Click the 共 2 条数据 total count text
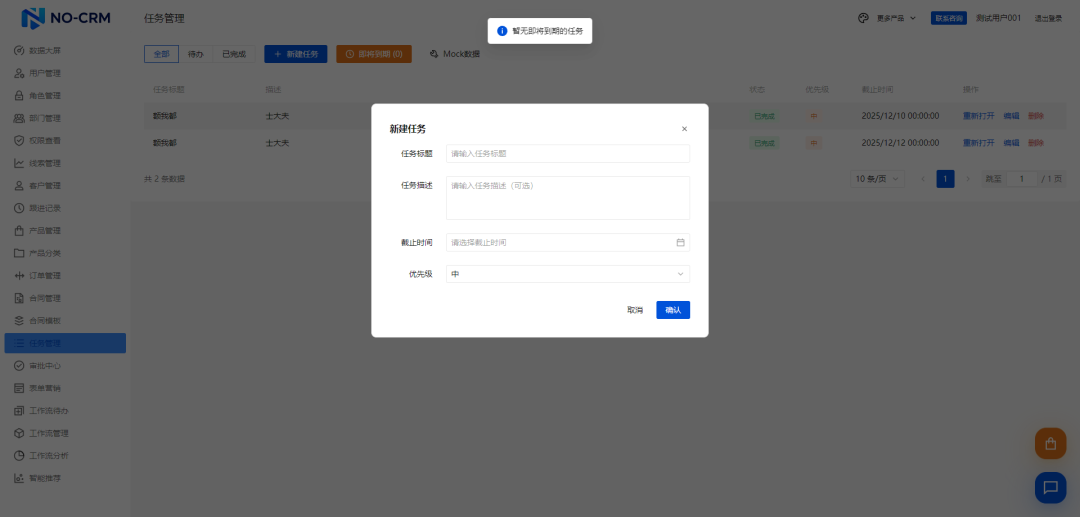This screenshot has height=517, width=1080. pos(164,179)
